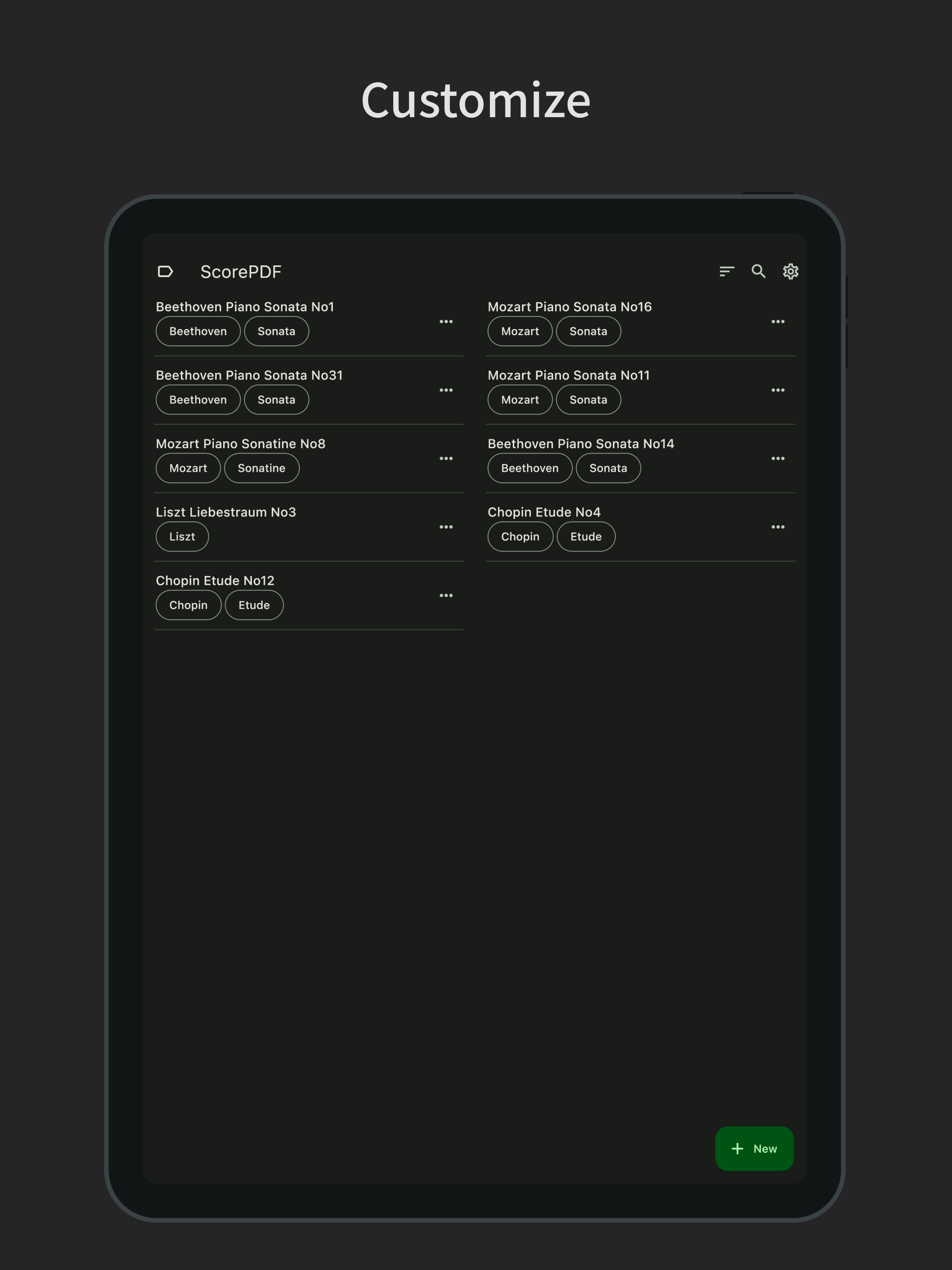Open settings gear icon
952x1270 pixels.
tap(791, 271)
